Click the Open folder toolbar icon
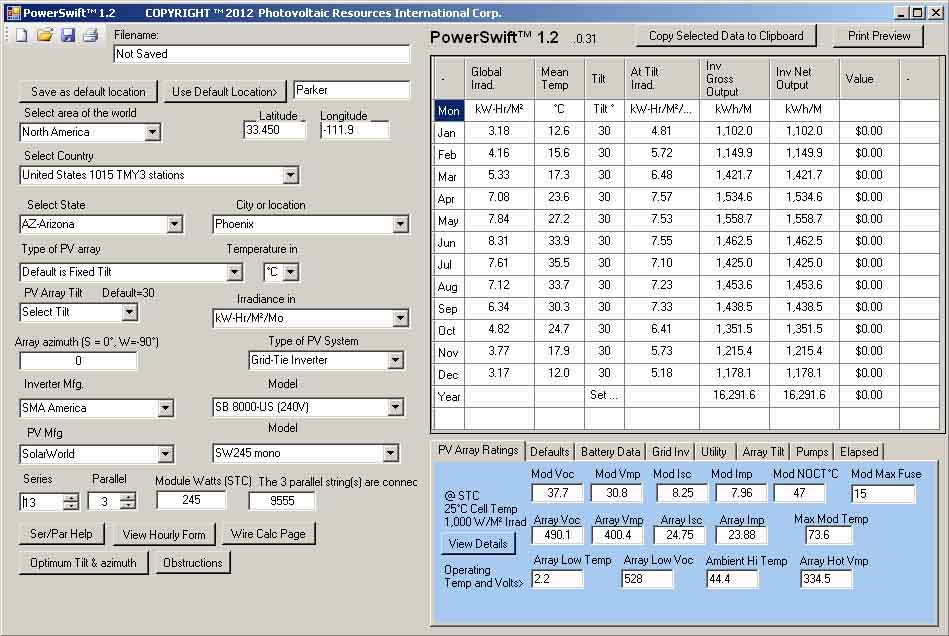Viewport: 949px width, 636px height. coord(44,35)
